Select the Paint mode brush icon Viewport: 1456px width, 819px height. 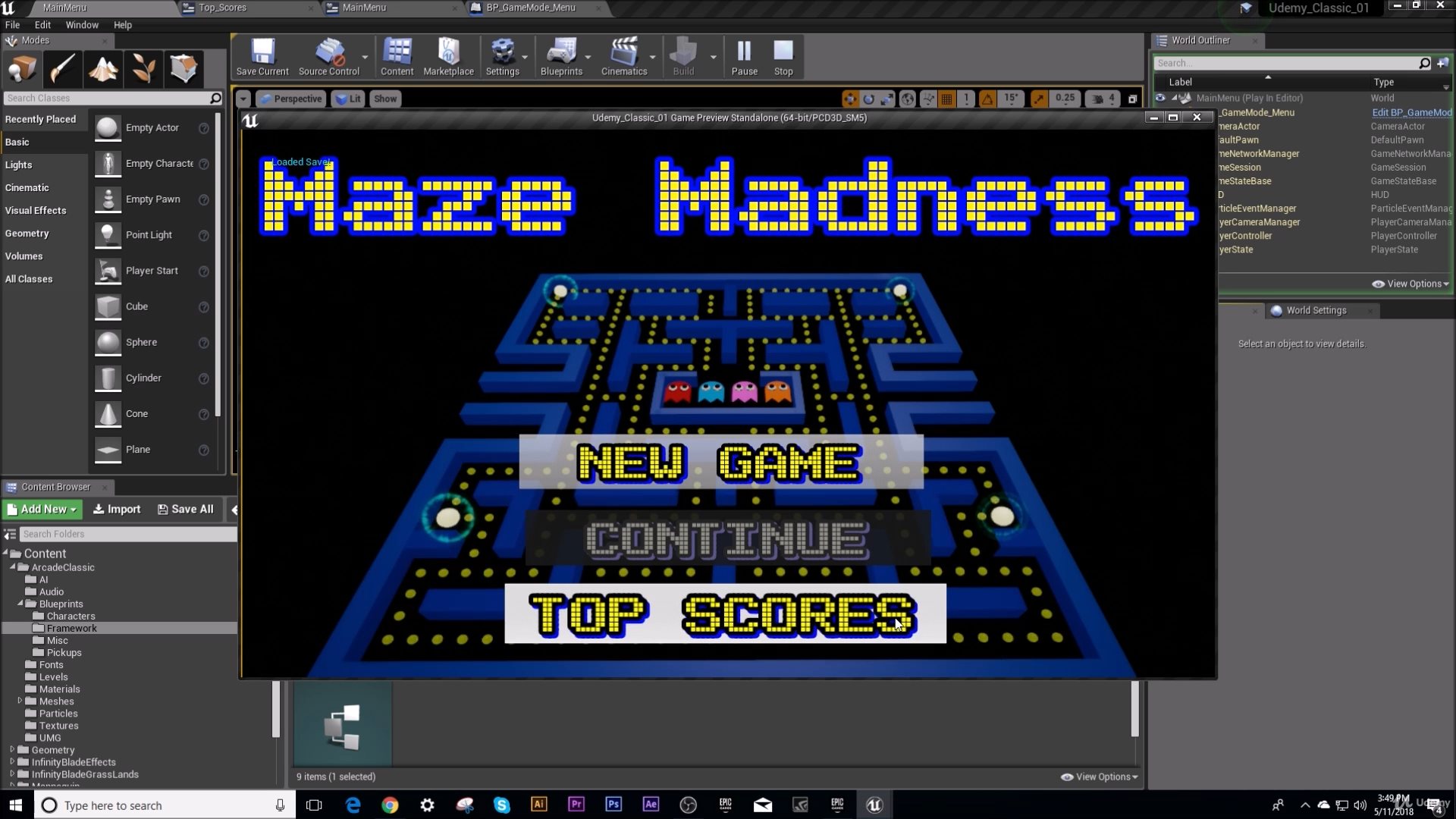click(x=63, y=69)
